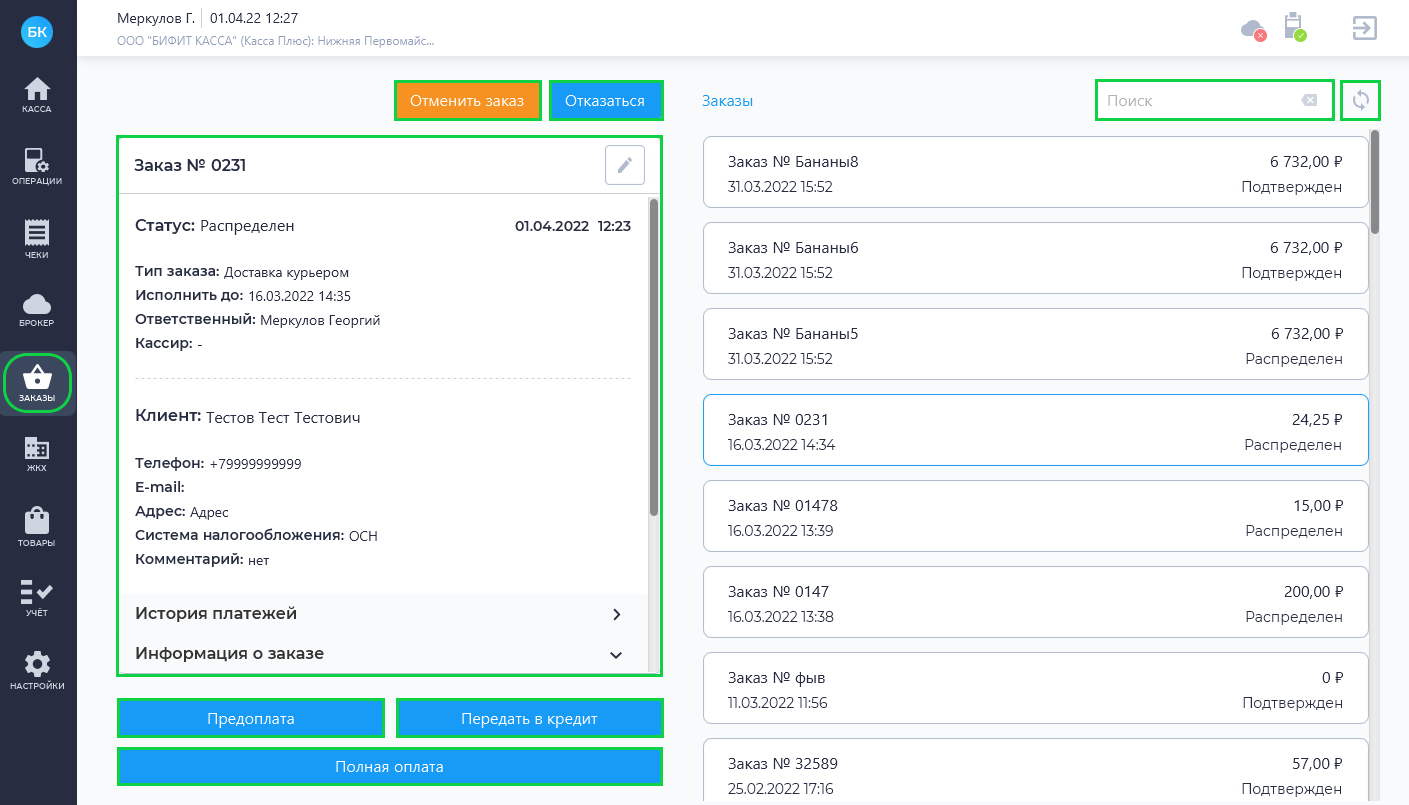The image size is (1409, 805).
Task: Collapse Информация о заказе section
Action: (x=379, y=654)
